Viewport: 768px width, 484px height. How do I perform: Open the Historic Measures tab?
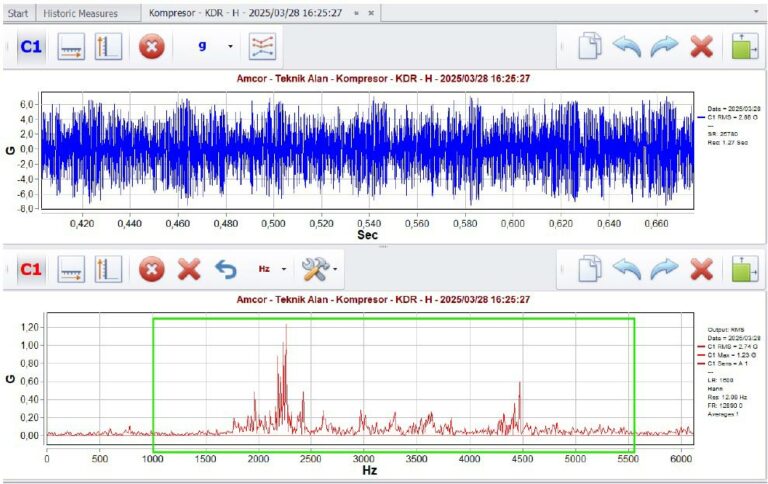tap(80, 13)
